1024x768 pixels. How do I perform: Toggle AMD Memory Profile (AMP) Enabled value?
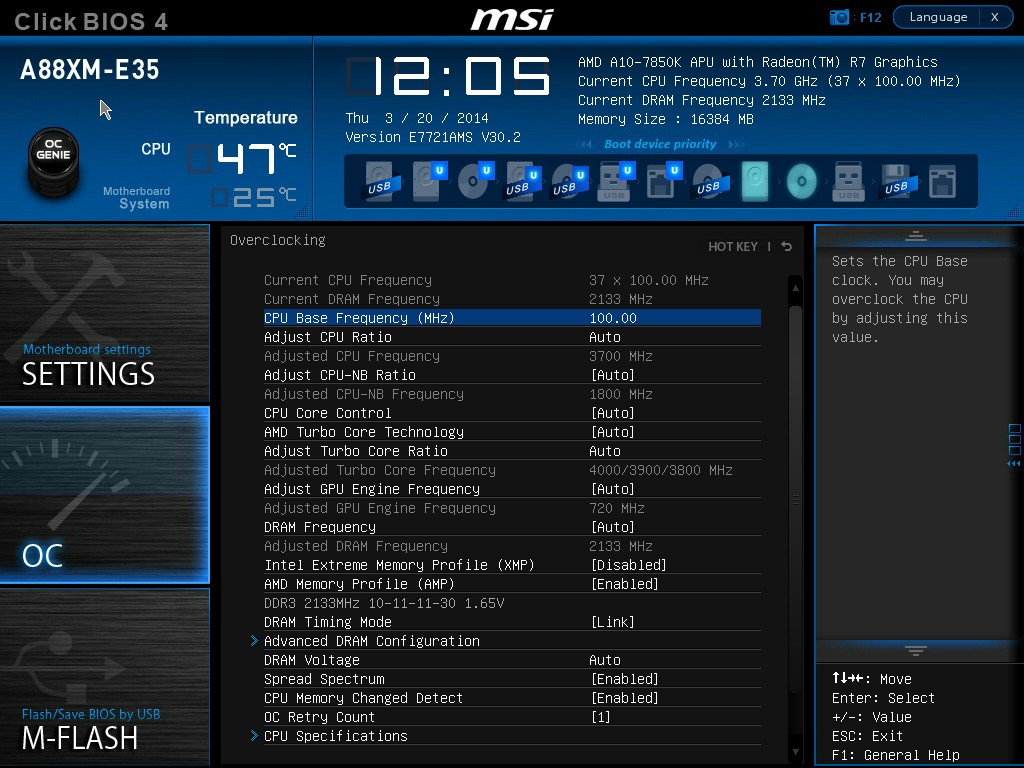(x=624, y=584)
